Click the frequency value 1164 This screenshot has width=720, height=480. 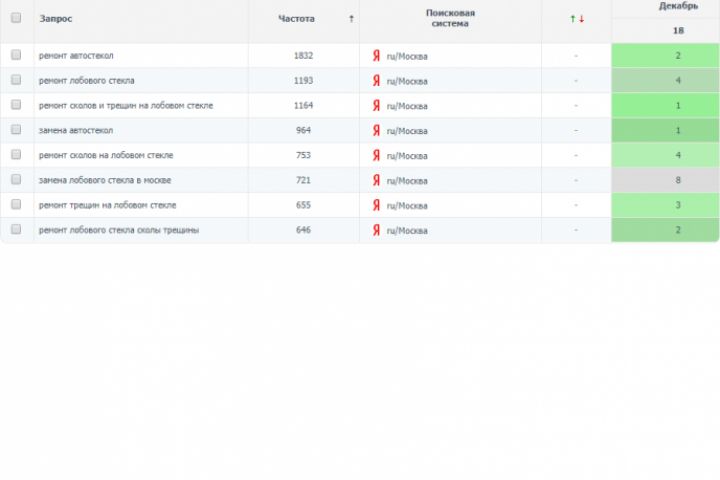click(x=303, y=105)
